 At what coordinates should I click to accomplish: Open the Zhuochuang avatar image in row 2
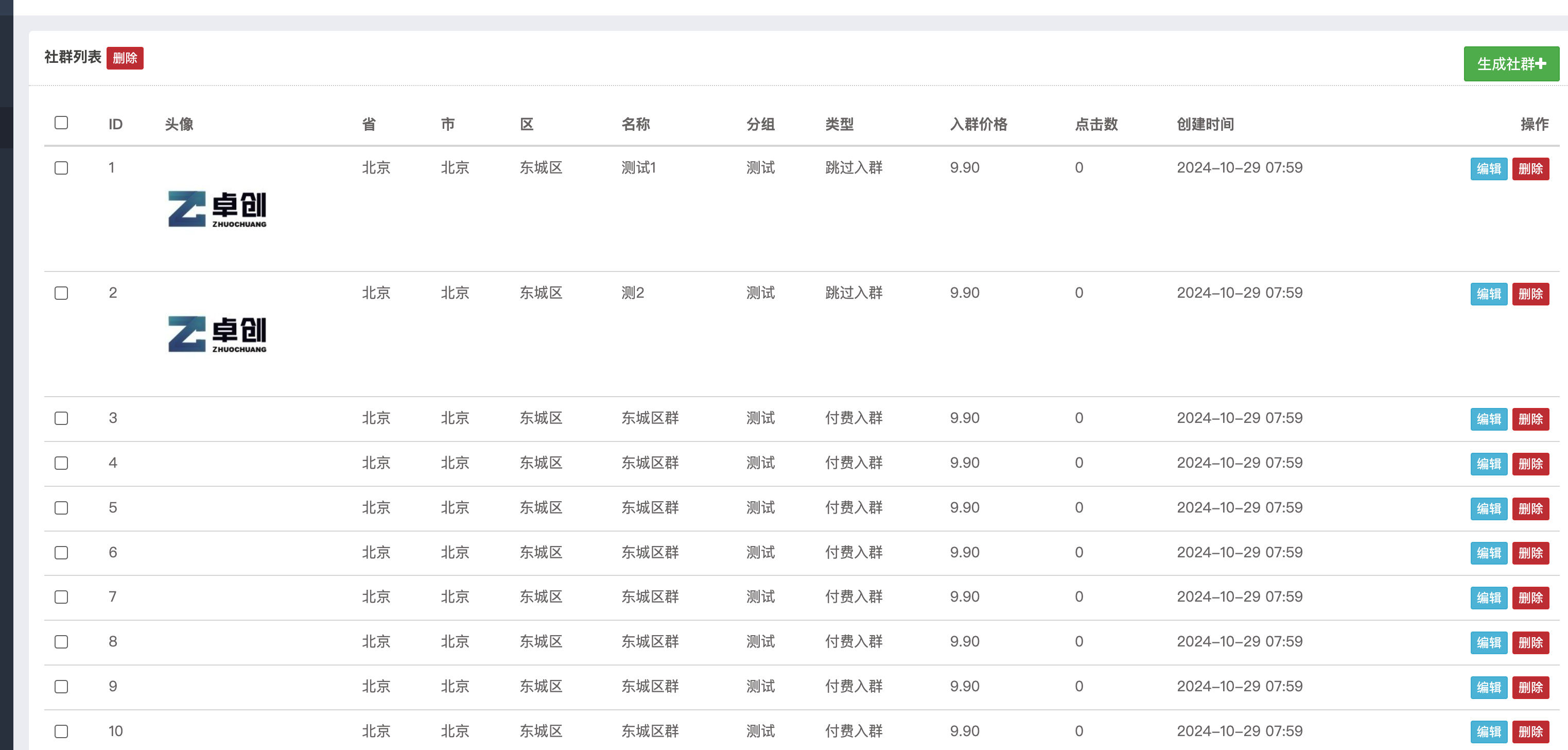217,334
